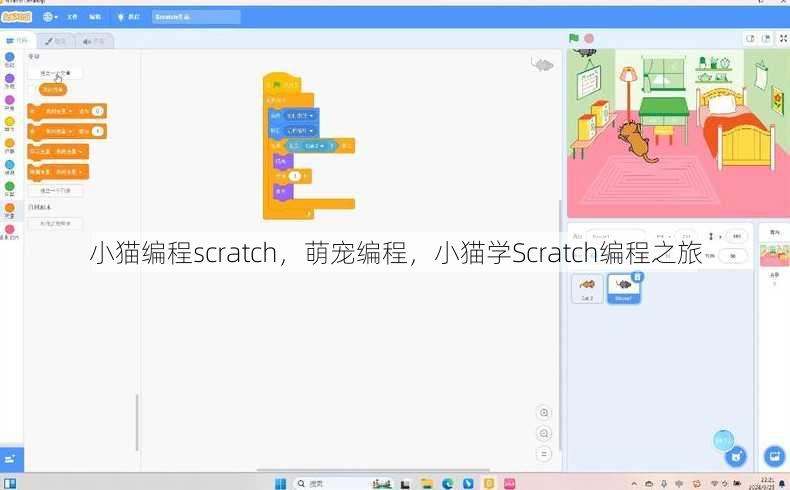Click value field 0 in set variable block
The image size is (790, 490).
pos(98,111)
